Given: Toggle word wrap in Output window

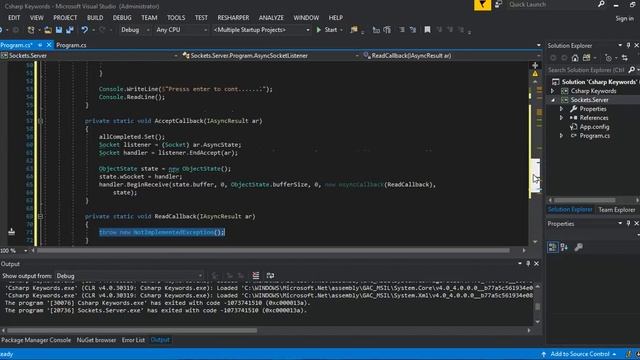Looking at the screenshot, I should point(270,276).
